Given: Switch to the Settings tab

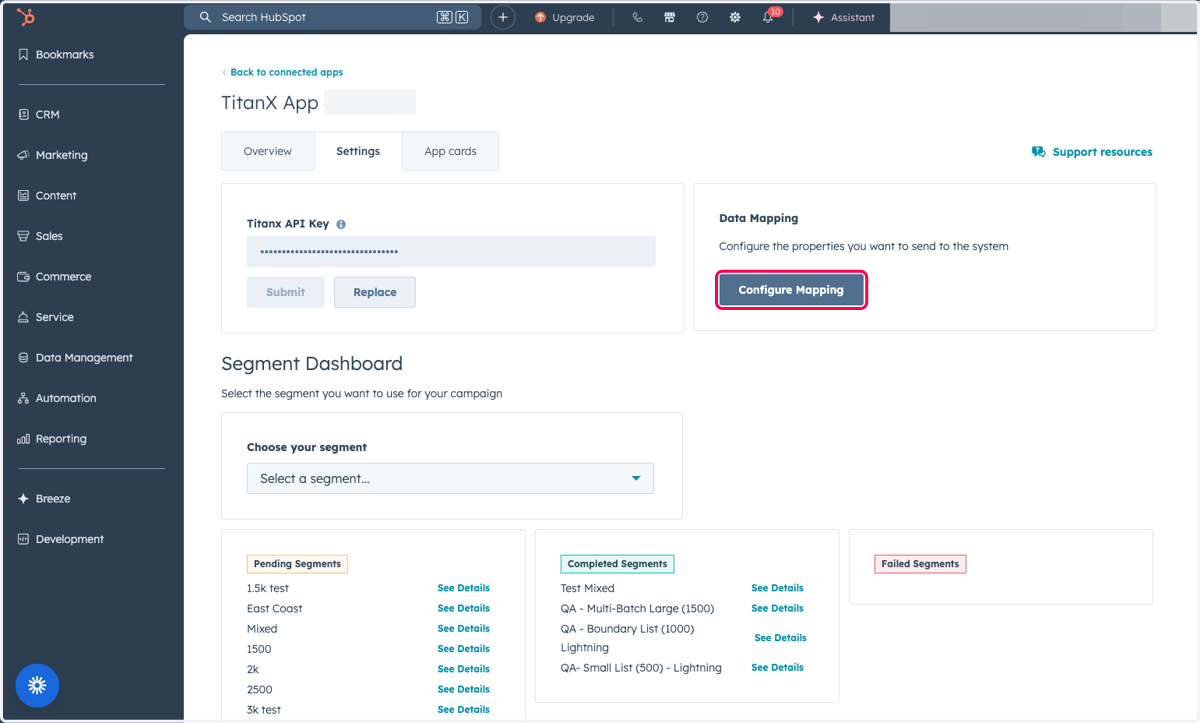Looking at the screenshot, I should click(x=358, y=151).
